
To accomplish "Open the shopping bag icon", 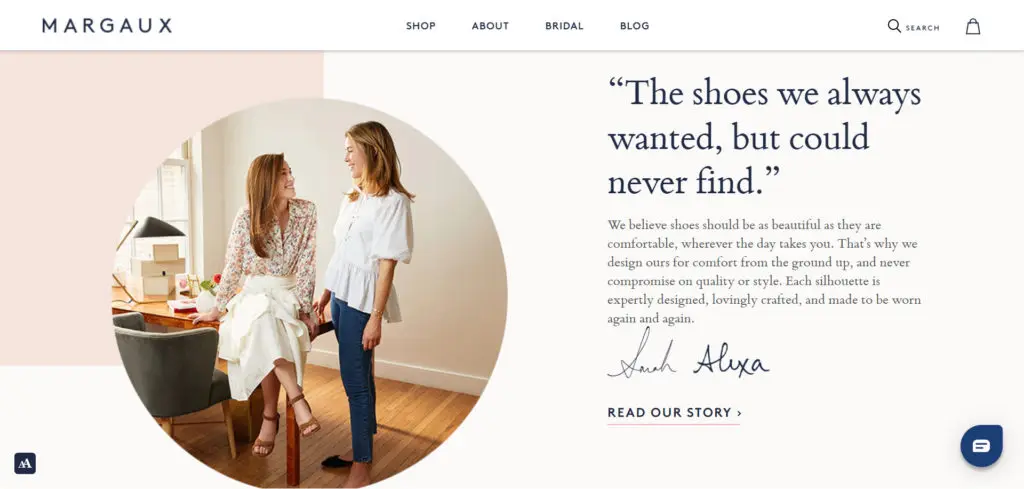I will (x=973, y=26).
